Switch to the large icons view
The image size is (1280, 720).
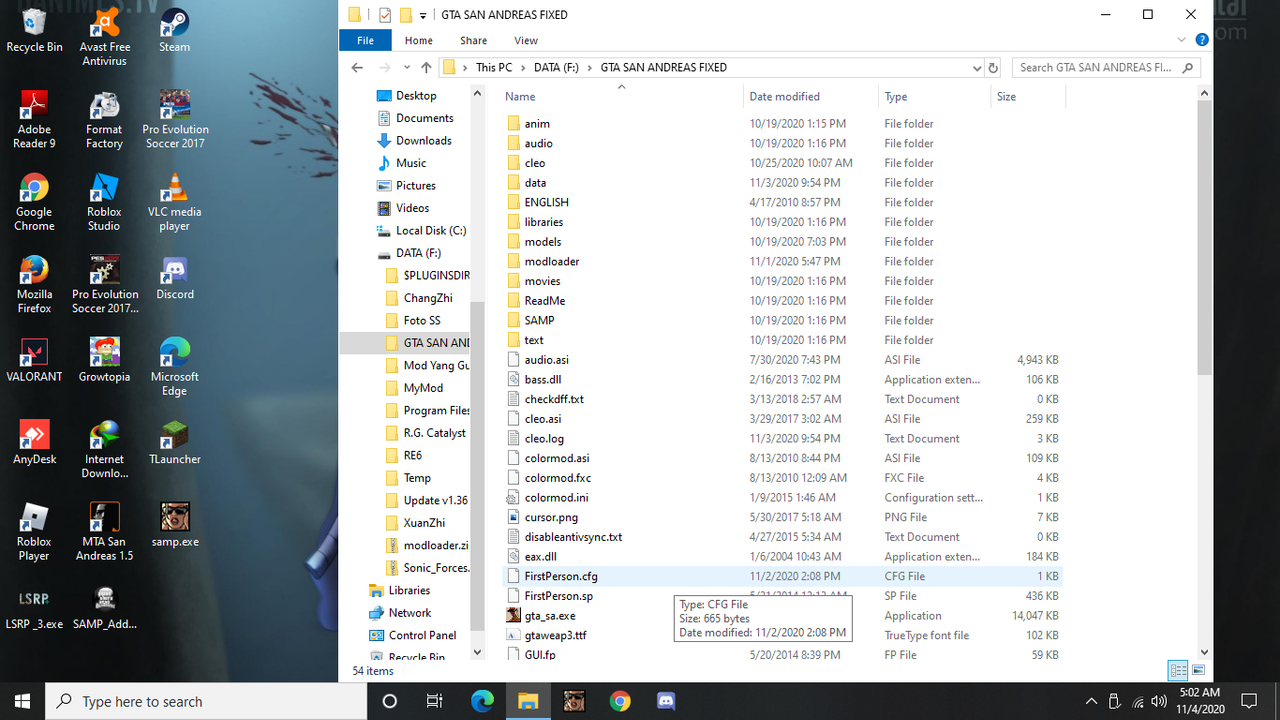tap(1198, 670)
